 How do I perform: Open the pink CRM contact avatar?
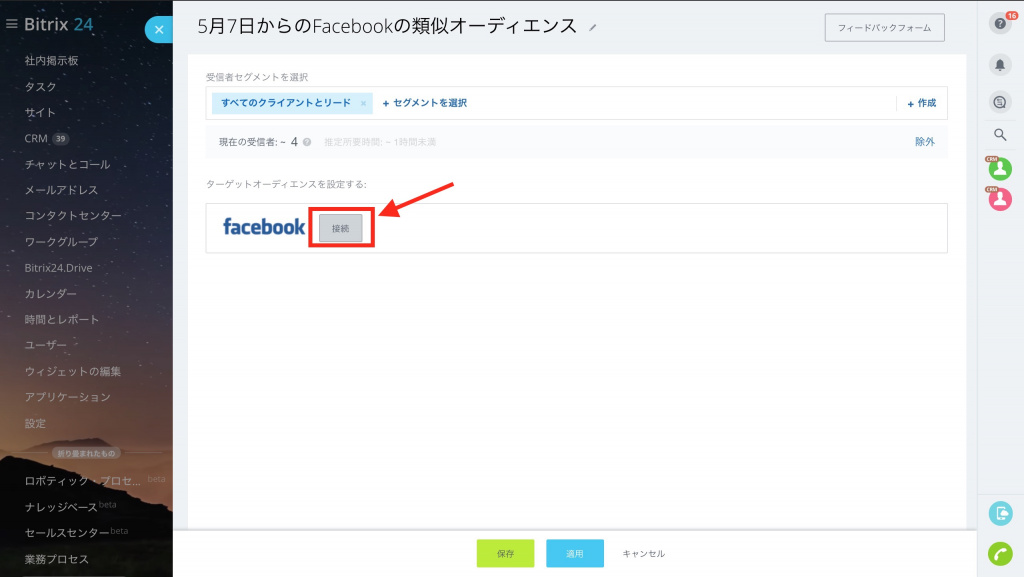1000,198
